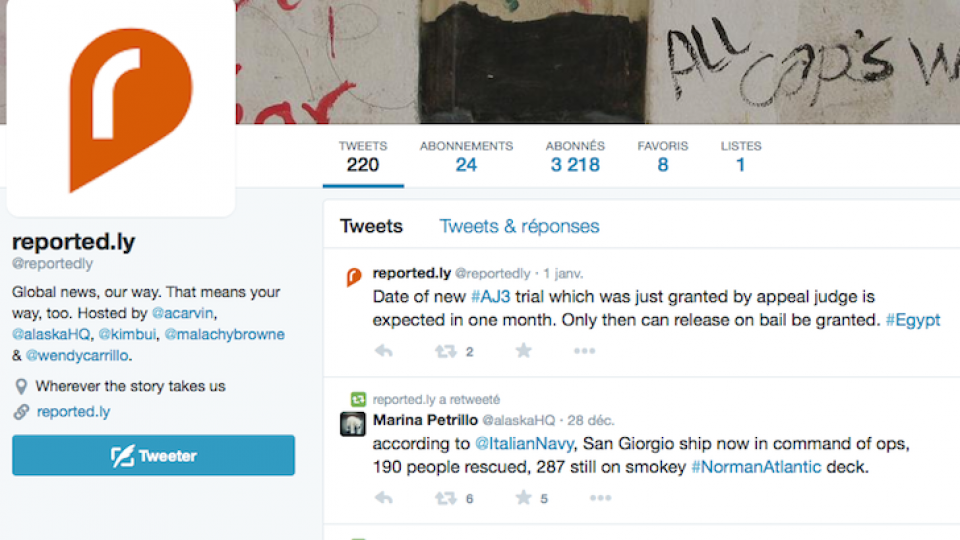Screen dimensions: 960x540
Task: Reply to the Marina Petrillo tweet
Action: coord(384,498)
